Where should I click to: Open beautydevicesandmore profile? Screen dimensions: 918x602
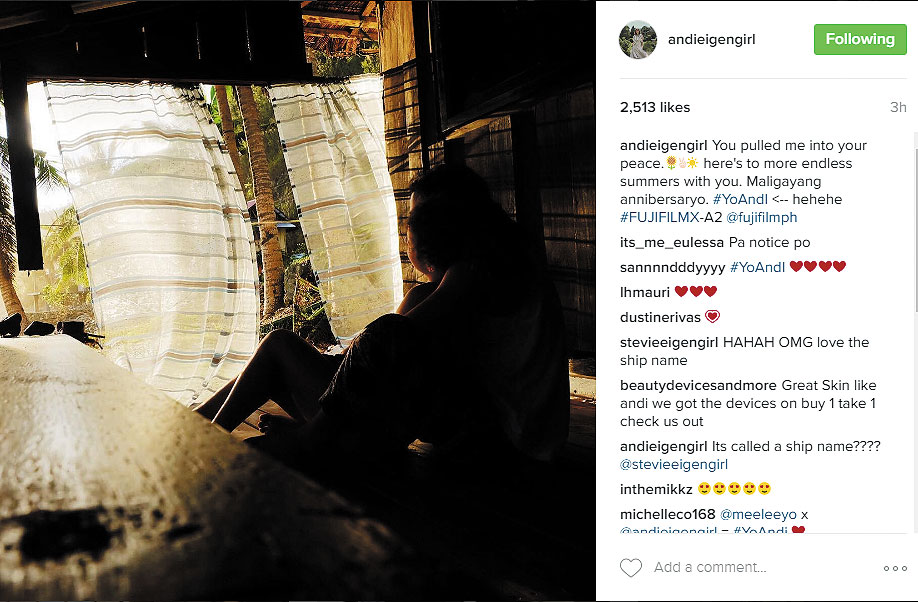[698, 385]
